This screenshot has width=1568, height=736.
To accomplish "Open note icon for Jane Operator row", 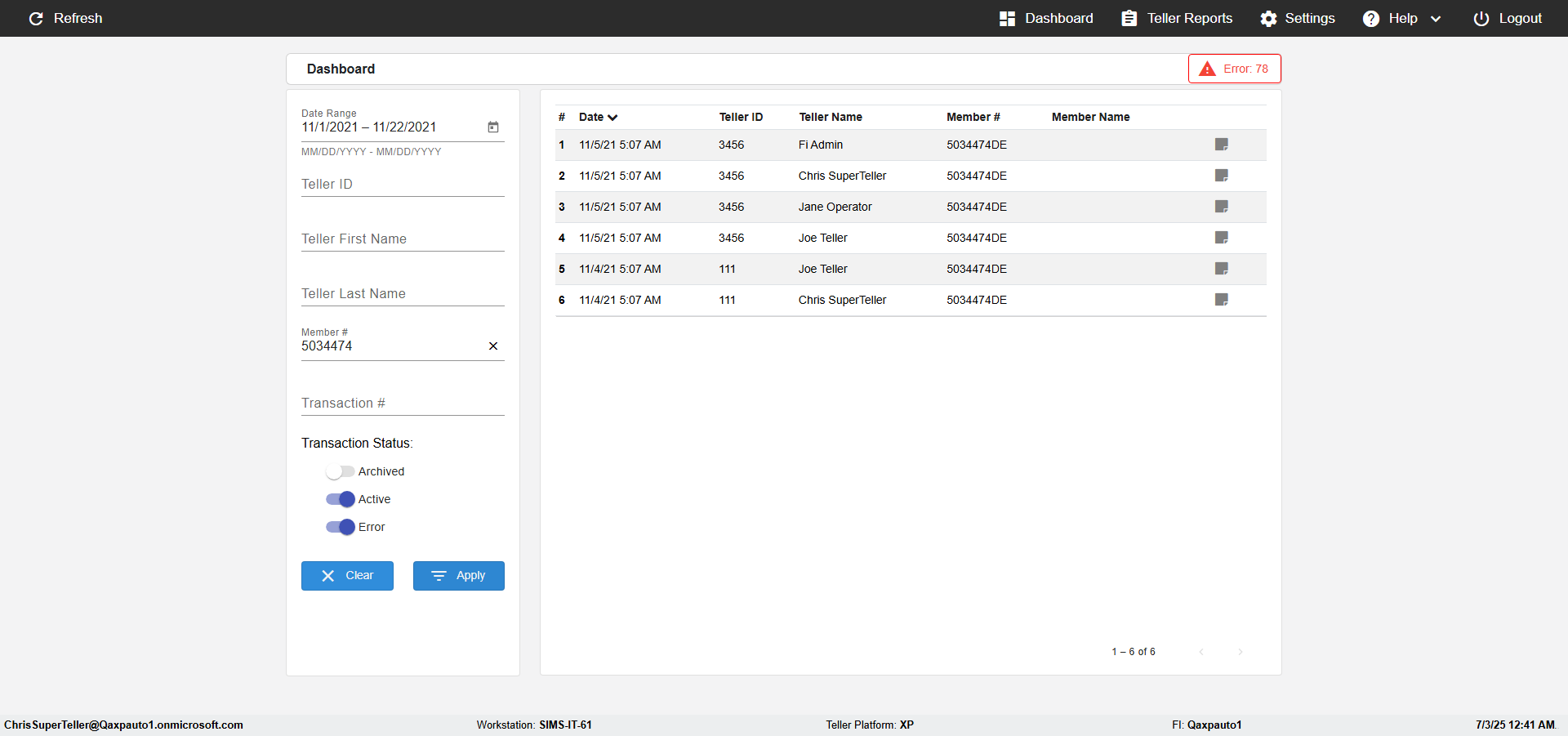I will (x=1222, y=207).
